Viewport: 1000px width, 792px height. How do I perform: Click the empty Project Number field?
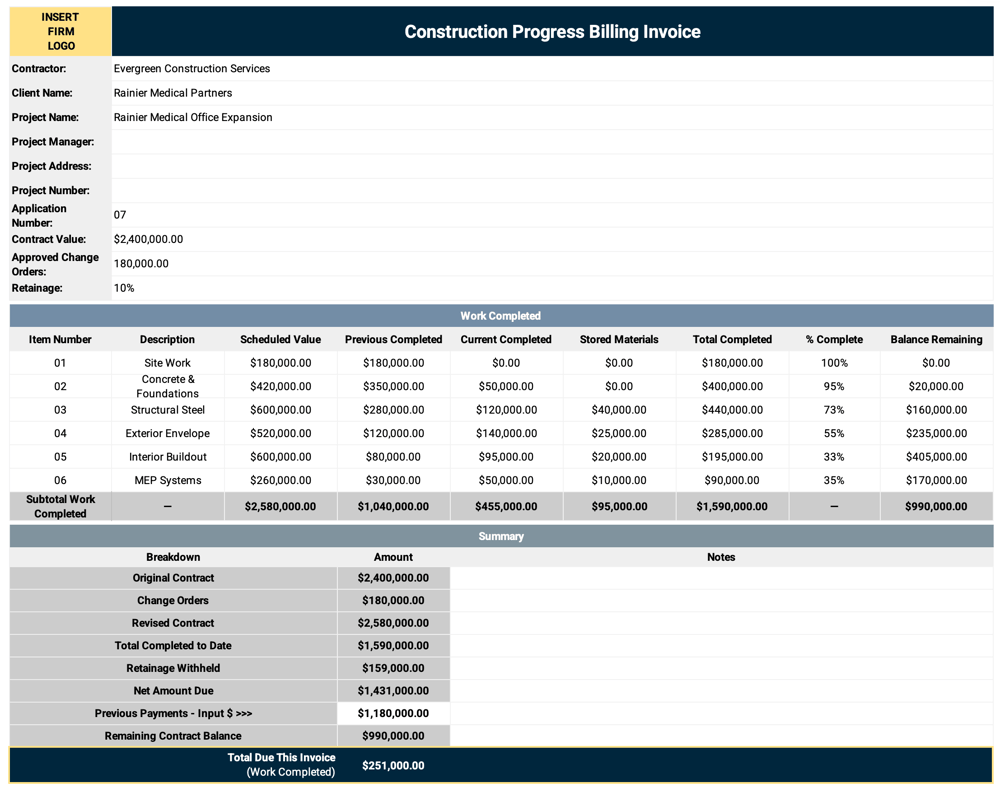tap(552, 190)
